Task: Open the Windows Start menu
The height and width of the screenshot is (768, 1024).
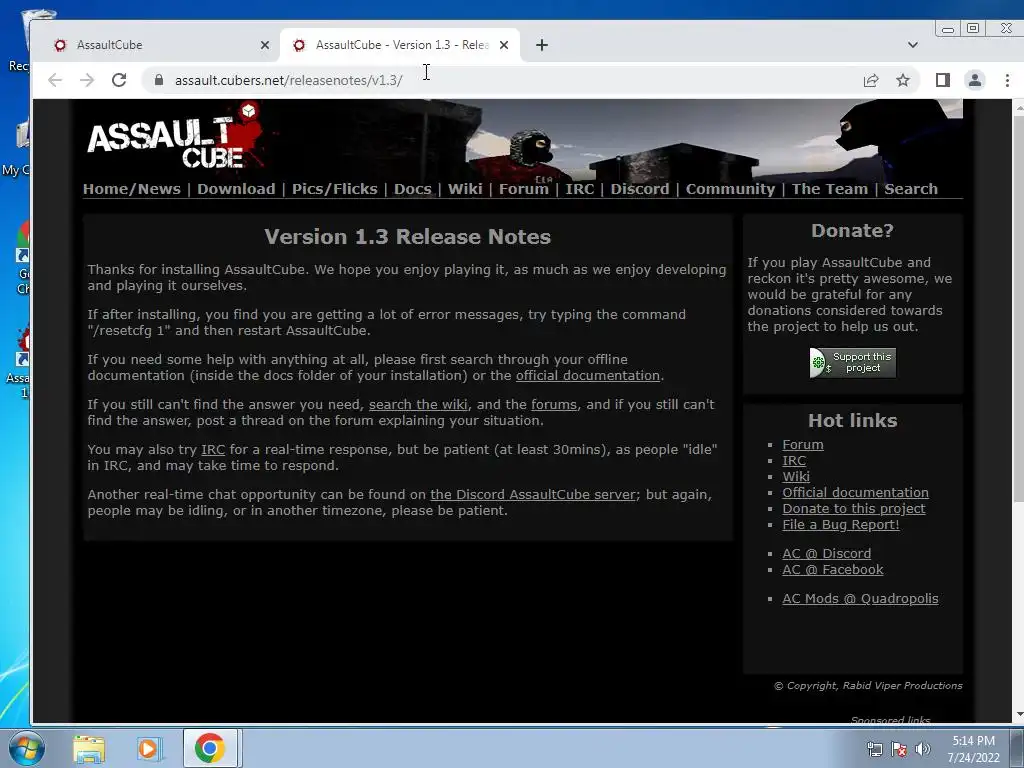Action: point(27,748)
